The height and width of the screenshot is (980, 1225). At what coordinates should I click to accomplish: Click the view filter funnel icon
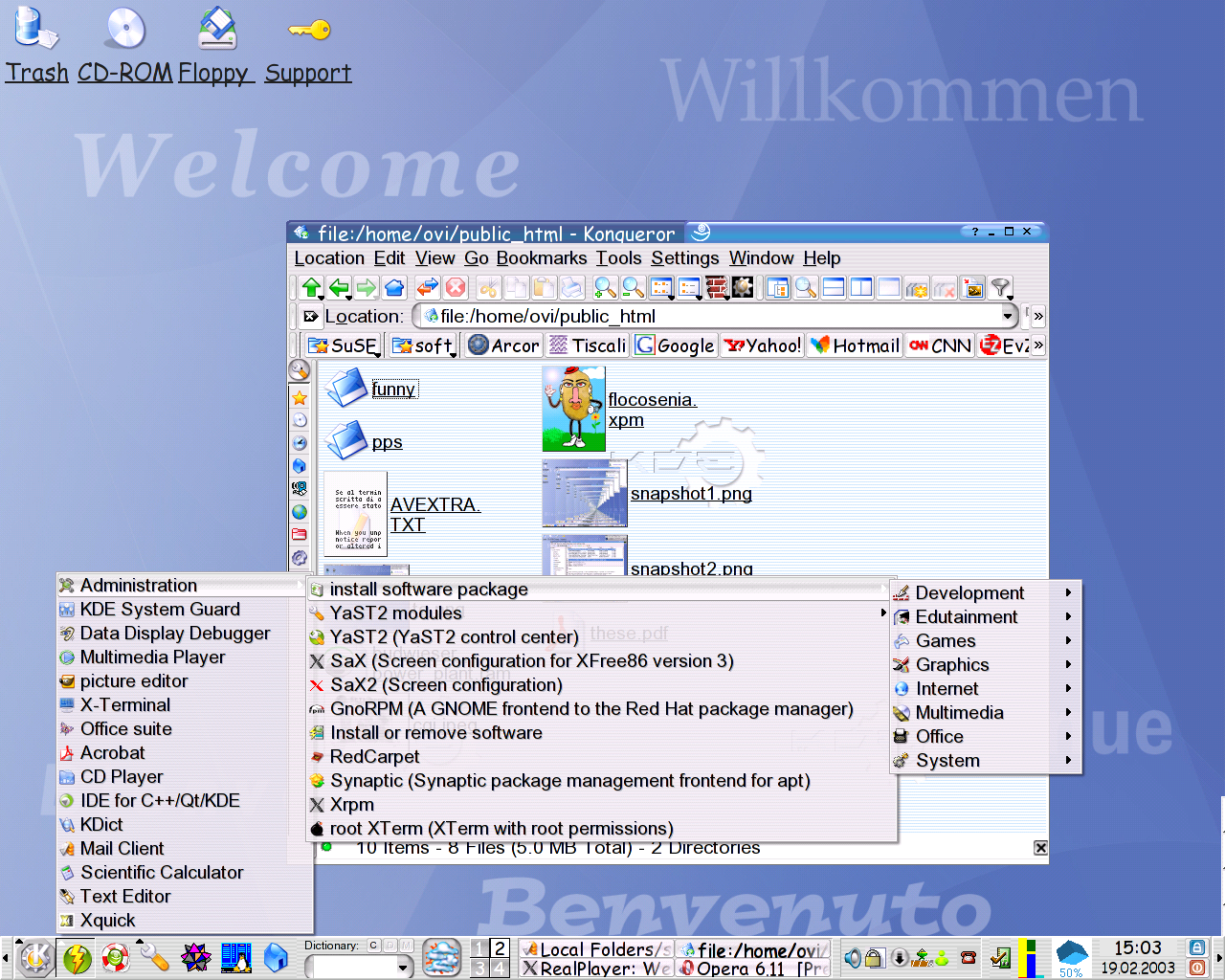[1000, 287]
